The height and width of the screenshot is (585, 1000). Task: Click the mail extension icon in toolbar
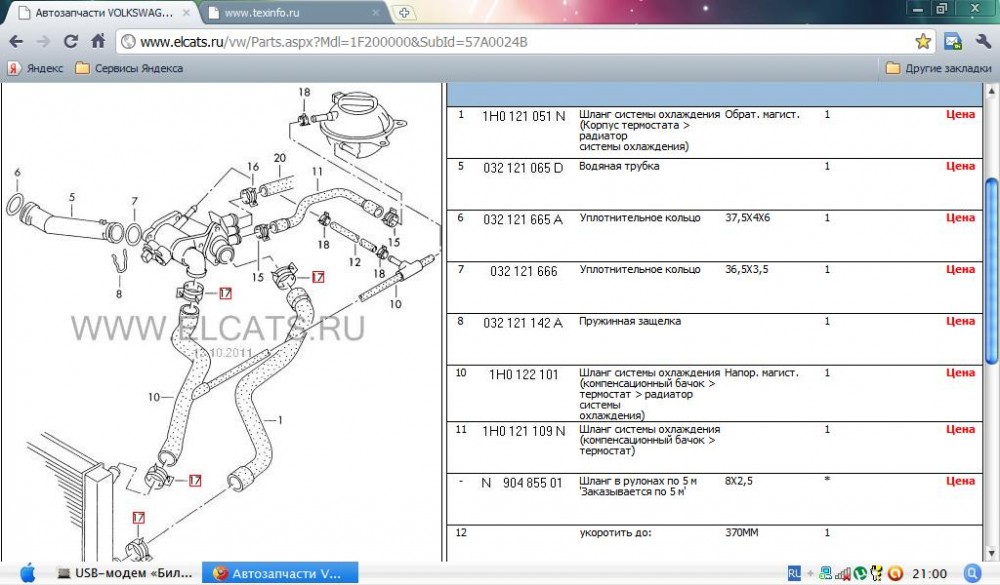click(x=953, y=42)
